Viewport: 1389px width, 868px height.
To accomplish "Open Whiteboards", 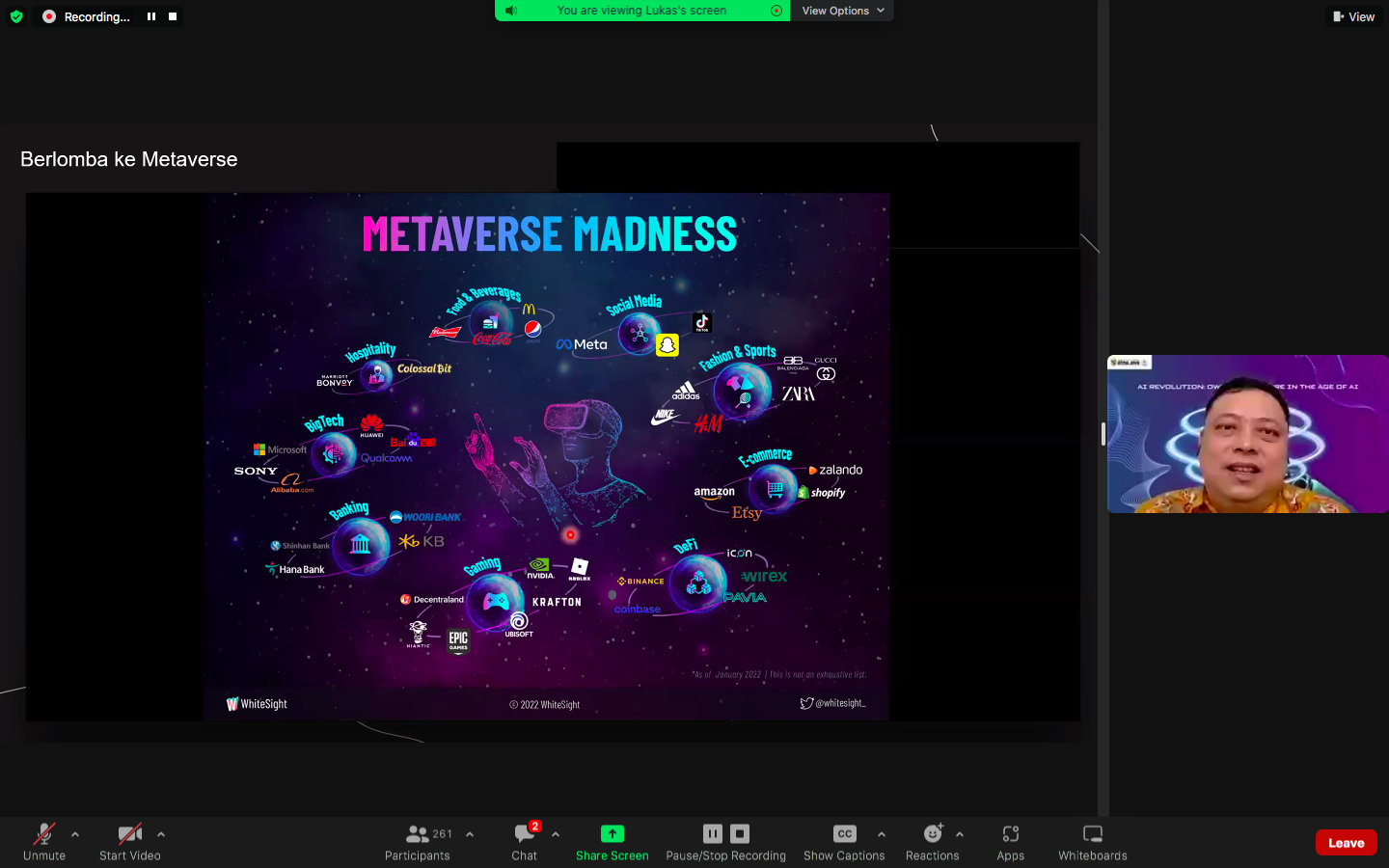I will (x=1092, y=841).
